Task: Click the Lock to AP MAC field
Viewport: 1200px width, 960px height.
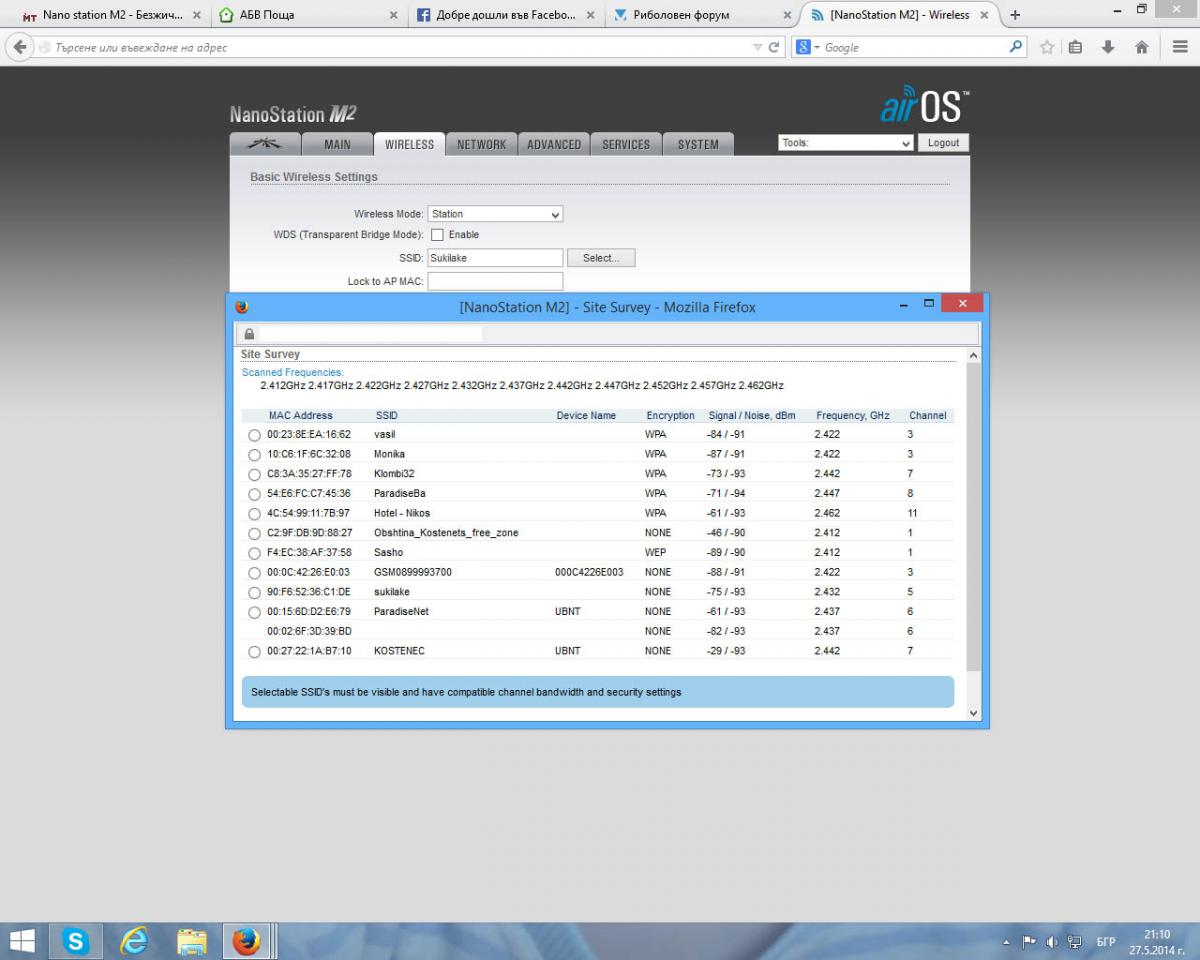Action: 495,282
